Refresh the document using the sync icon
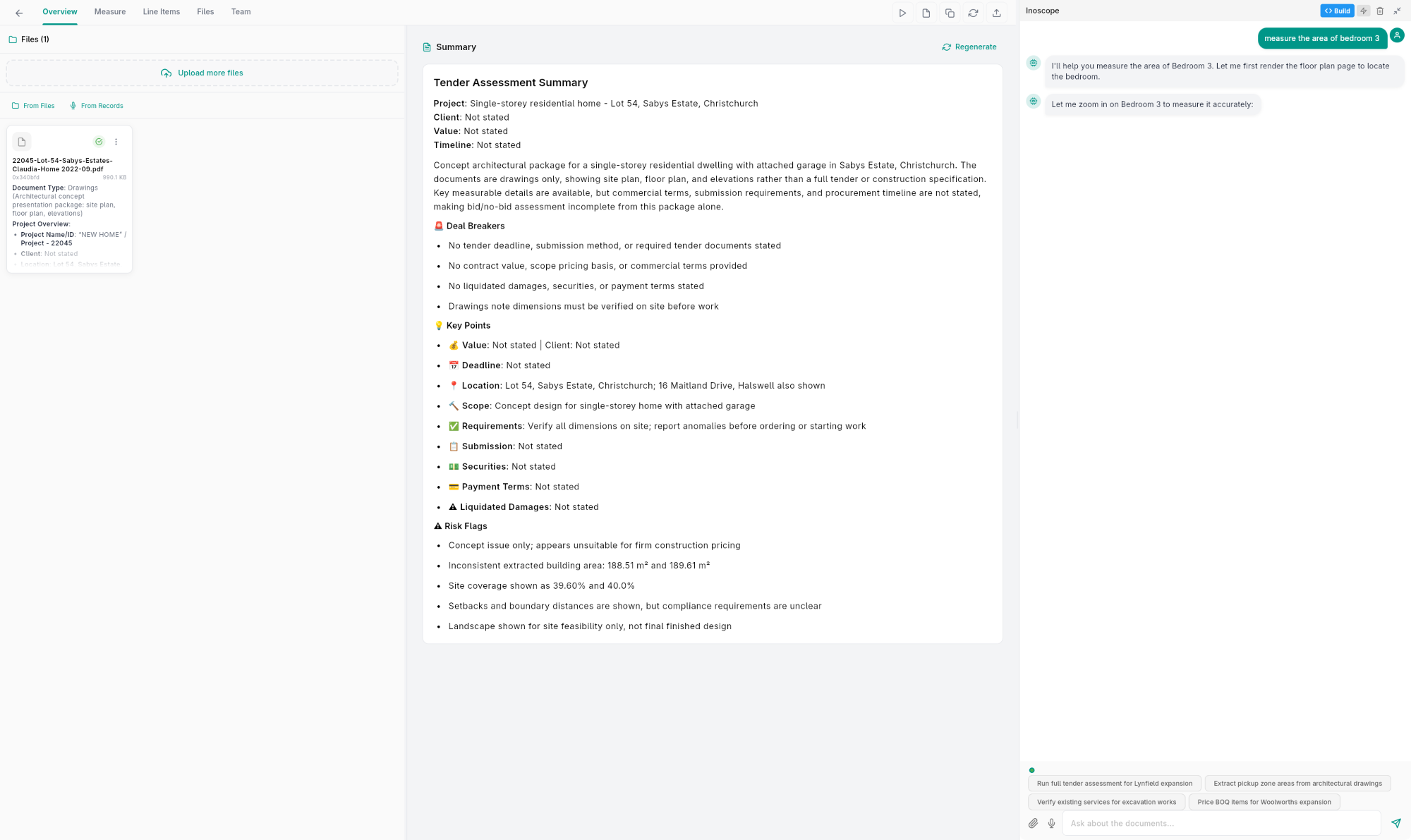 pyautogui.click(x=973, y=12)
